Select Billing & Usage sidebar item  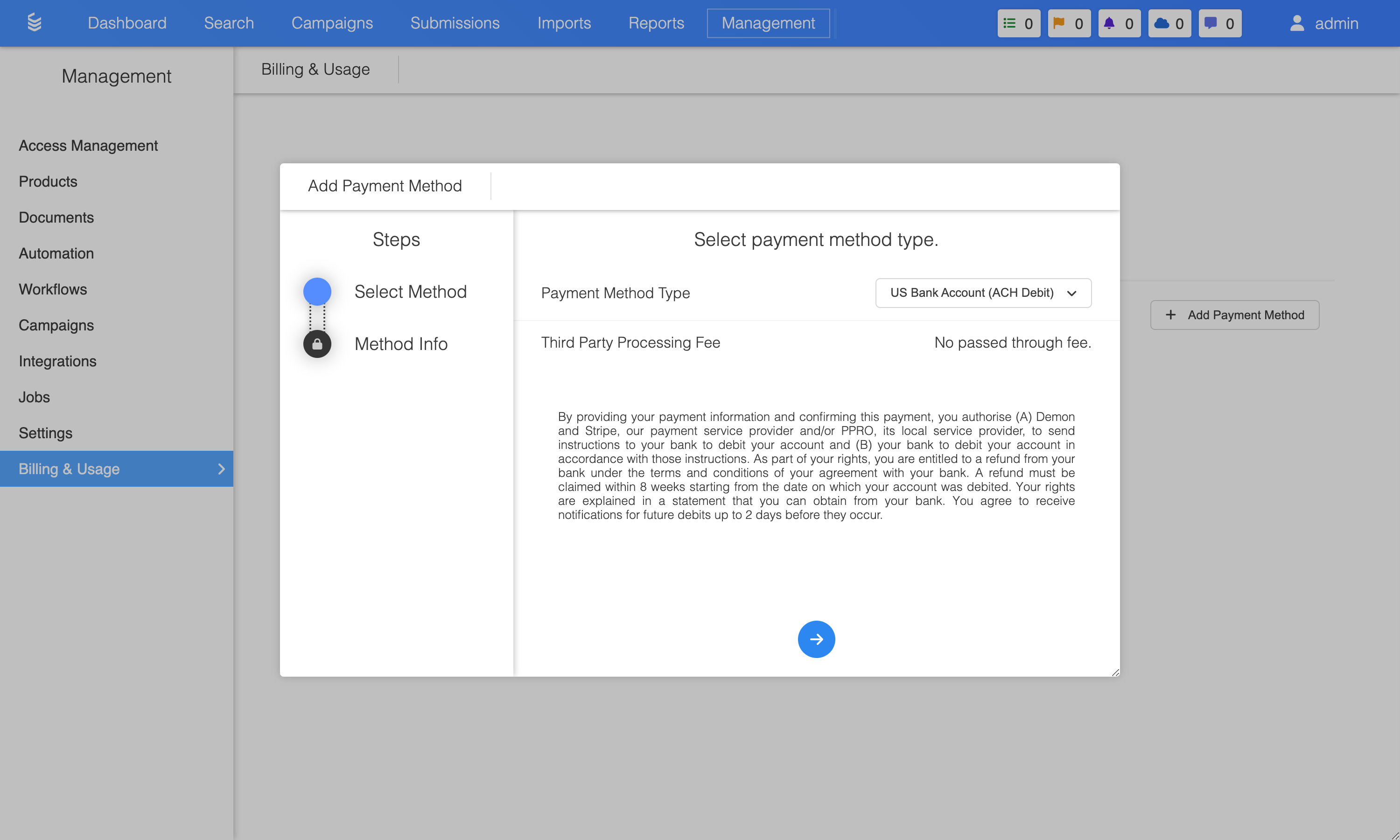(117, 469)
